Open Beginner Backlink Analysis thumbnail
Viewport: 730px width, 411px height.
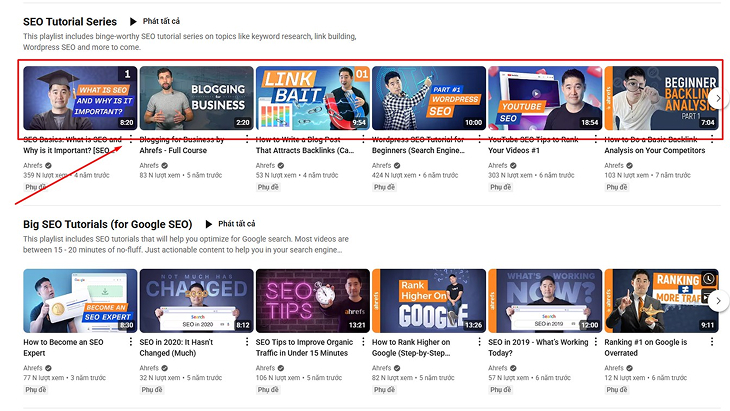tap(662, 98)
